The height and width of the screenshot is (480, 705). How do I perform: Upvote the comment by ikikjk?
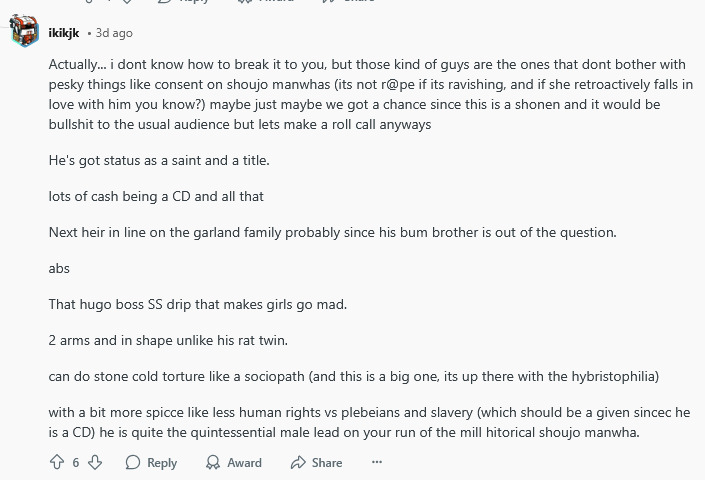[57, 462]
